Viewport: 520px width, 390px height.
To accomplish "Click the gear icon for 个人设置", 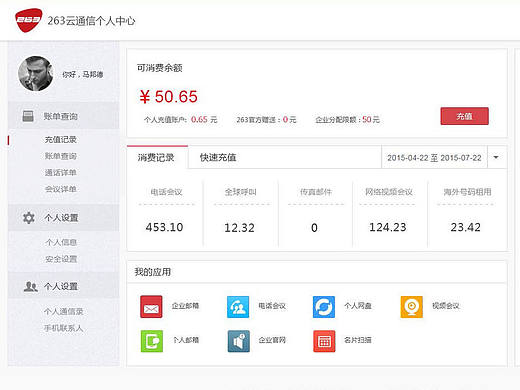I will [x=29, y=218].
